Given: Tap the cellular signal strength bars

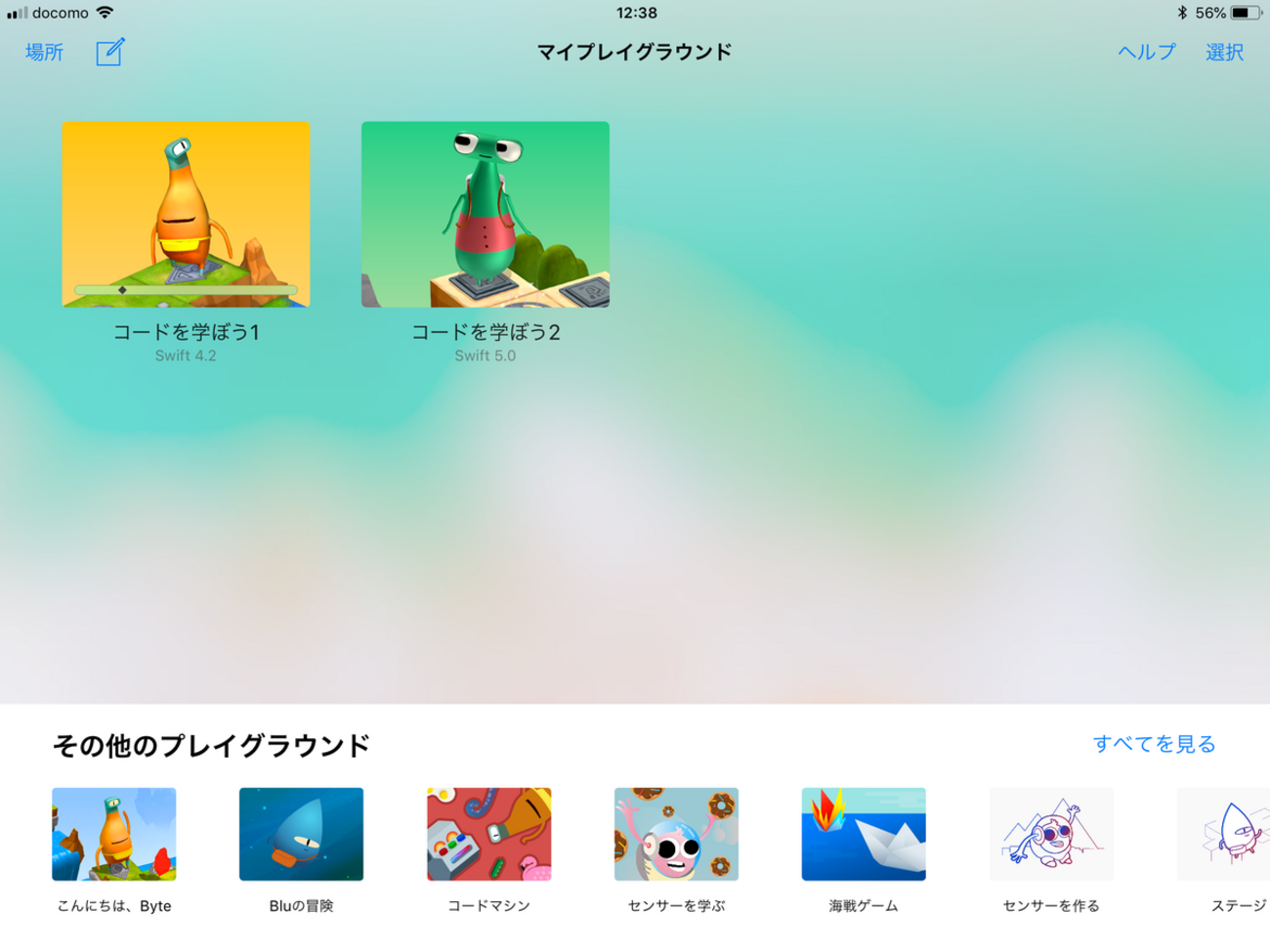Looking at the screenshot, I should [x=17, y=13].
